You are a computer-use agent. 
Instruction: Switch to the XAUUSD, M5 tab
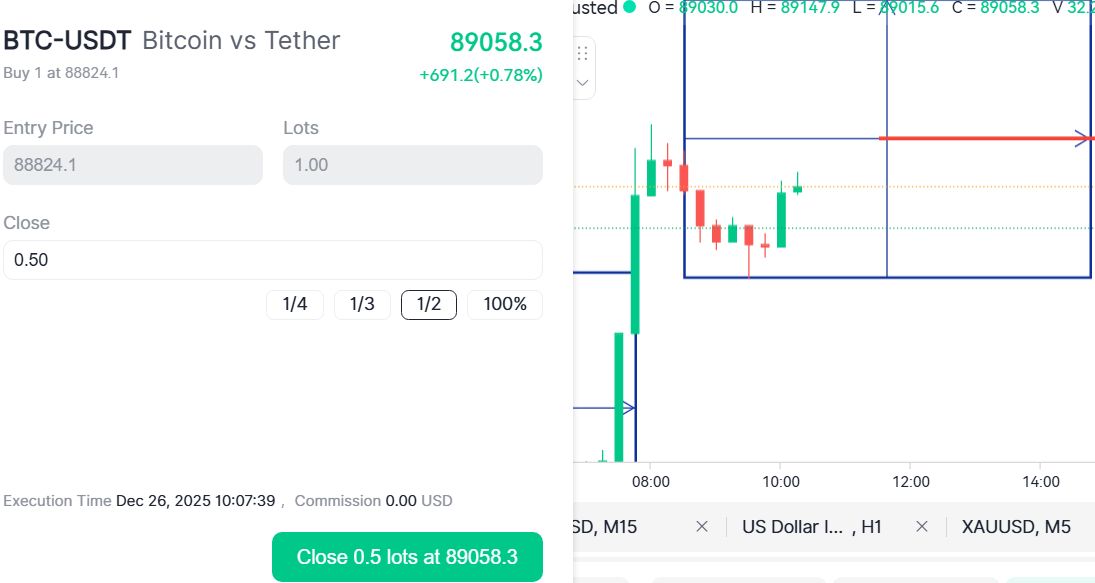[x=1015, y=526]
